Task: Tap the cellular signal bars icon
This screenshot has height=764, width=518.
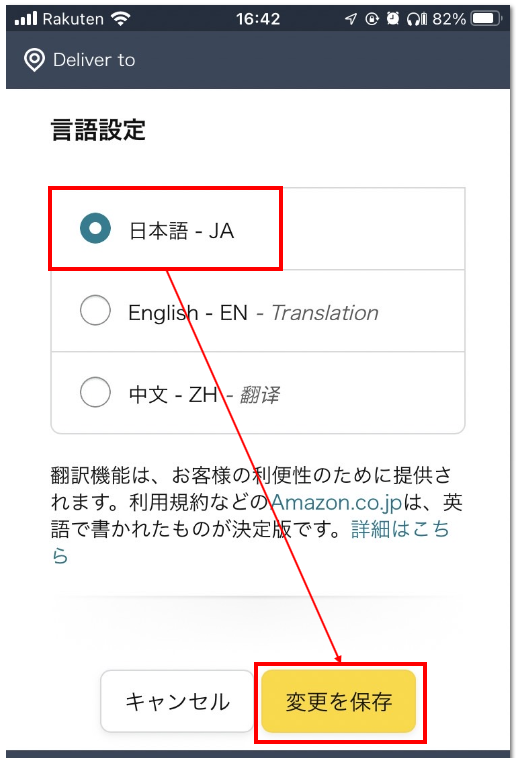Action: pos(26,19)
